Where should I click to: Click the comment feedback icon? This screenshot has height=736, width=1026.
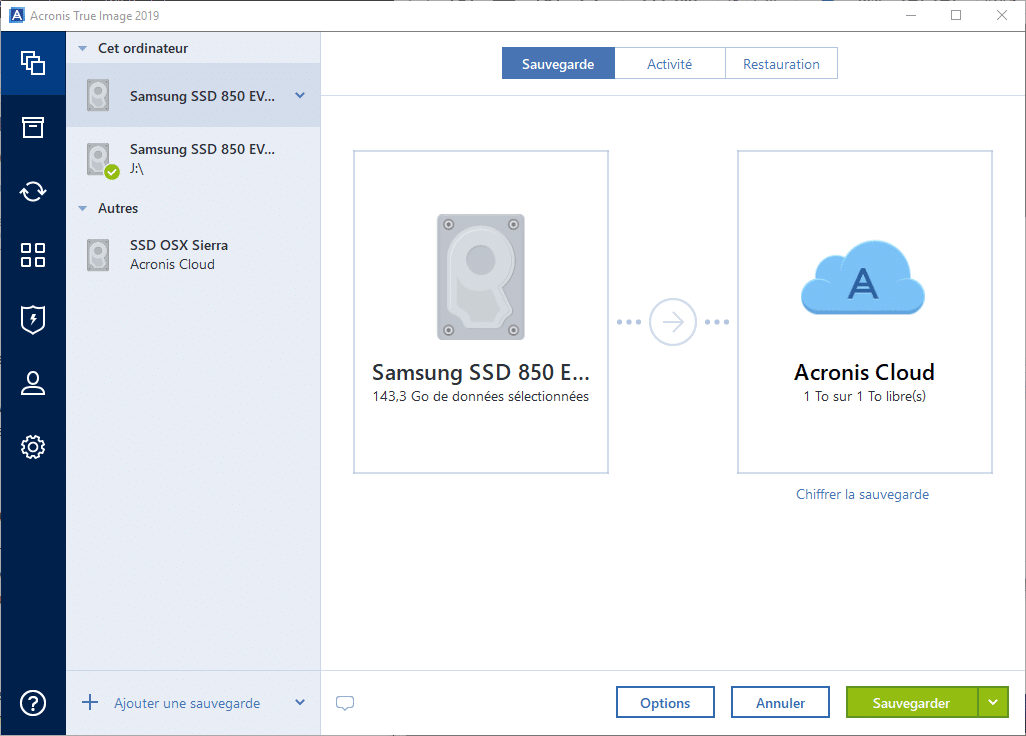tap(345, 703)
